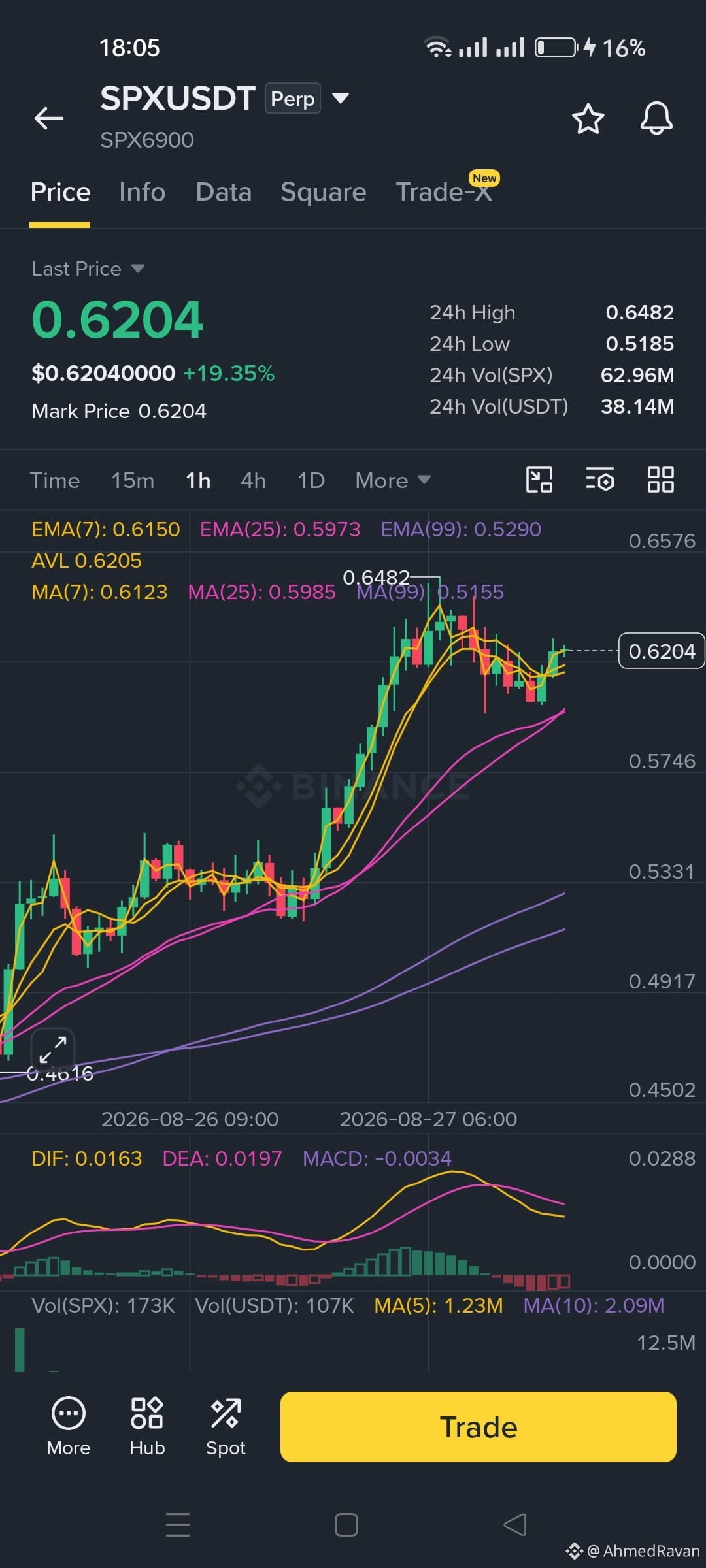Switch to the Square tab
This screenshot has width=706, height=1568.
point(324,192)
